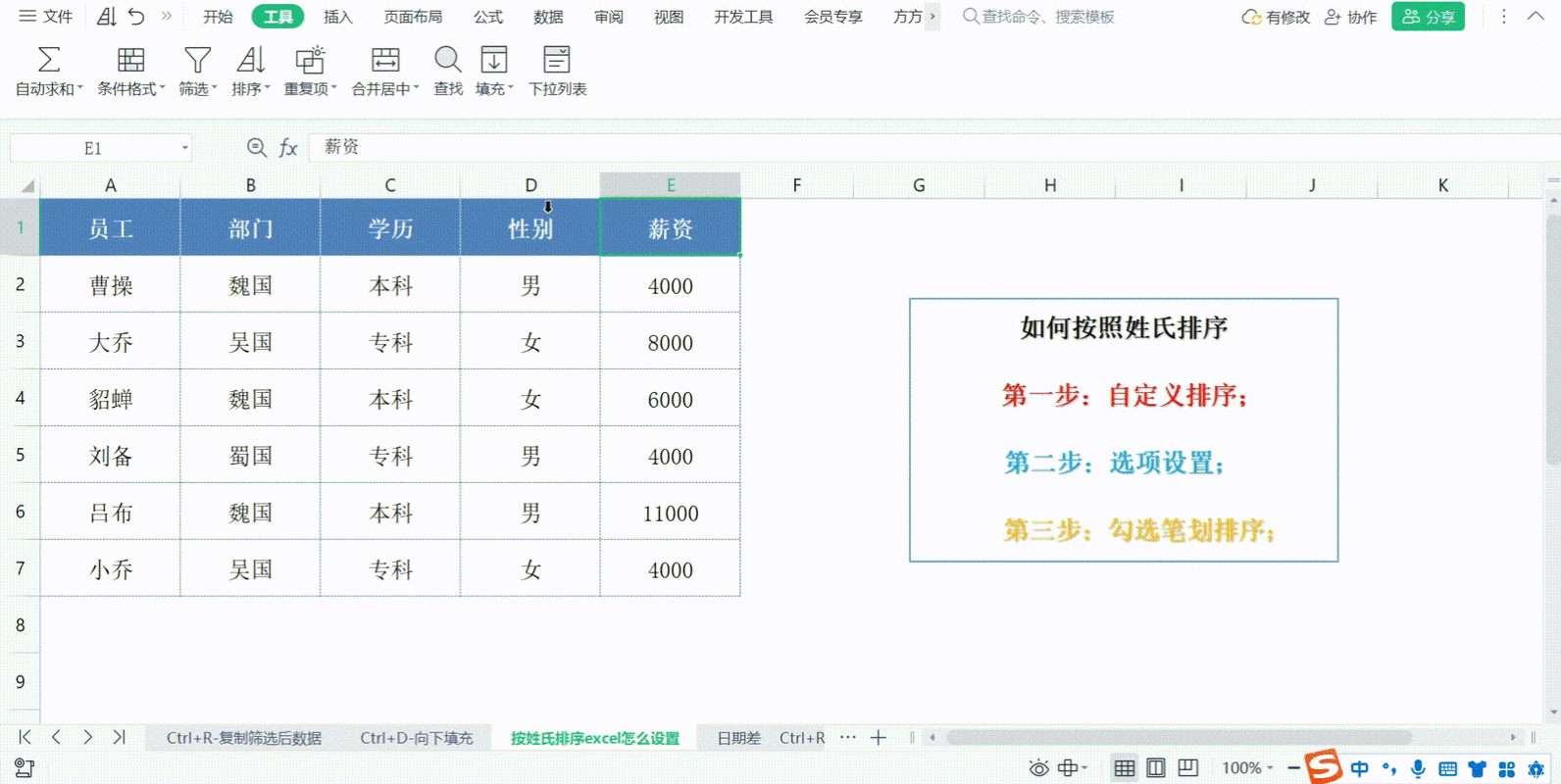This screenshot has height=784, width=1561.
Task: Jump to first sheet with the |< arrow
Action: 25,737
